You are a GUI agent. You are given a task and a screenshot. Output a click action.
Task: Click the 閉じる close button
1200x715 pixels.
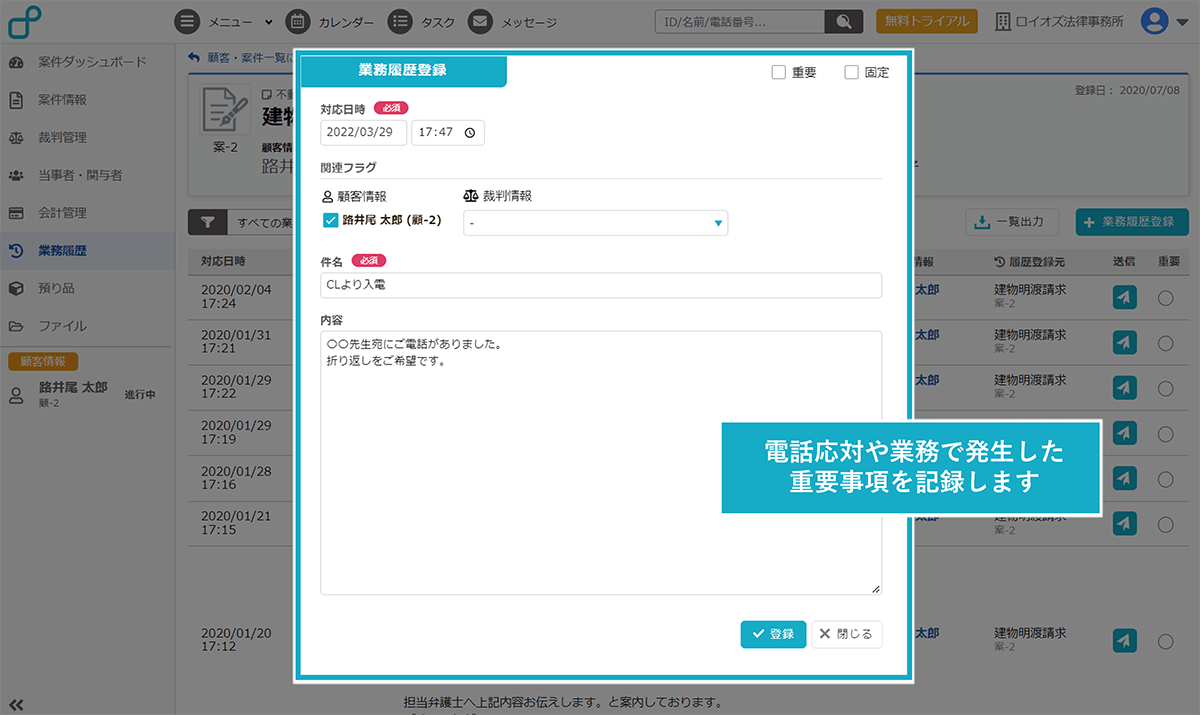[x=847, y=634]
